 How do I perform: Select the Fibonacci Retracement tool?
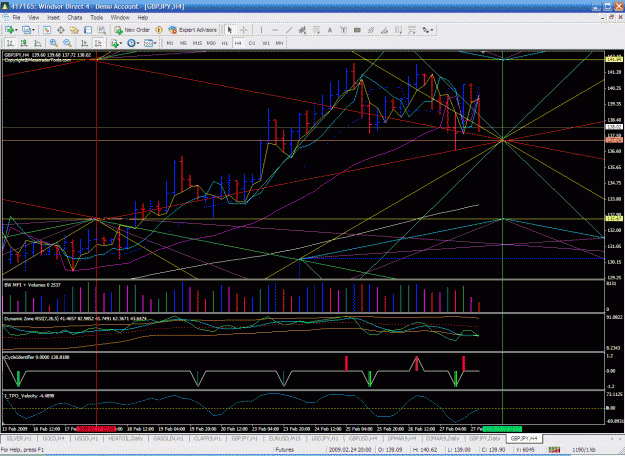click(x=316, y=30)
